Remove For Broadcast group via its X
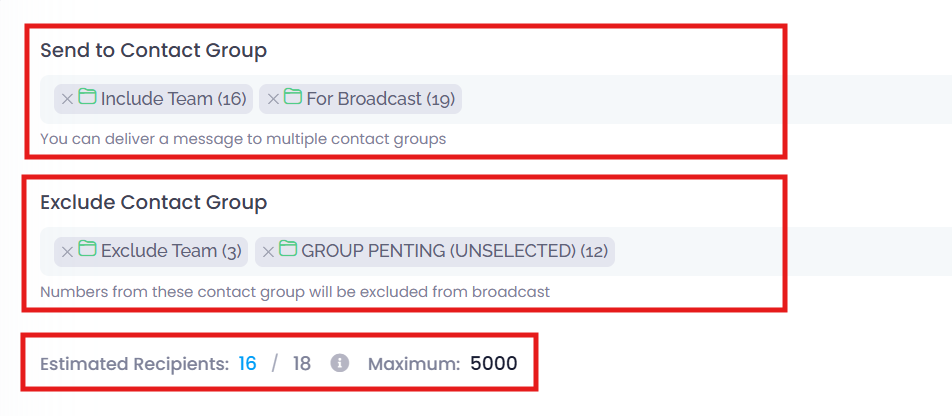This screenshot has height=416, width=952. [x=273, y=99]
